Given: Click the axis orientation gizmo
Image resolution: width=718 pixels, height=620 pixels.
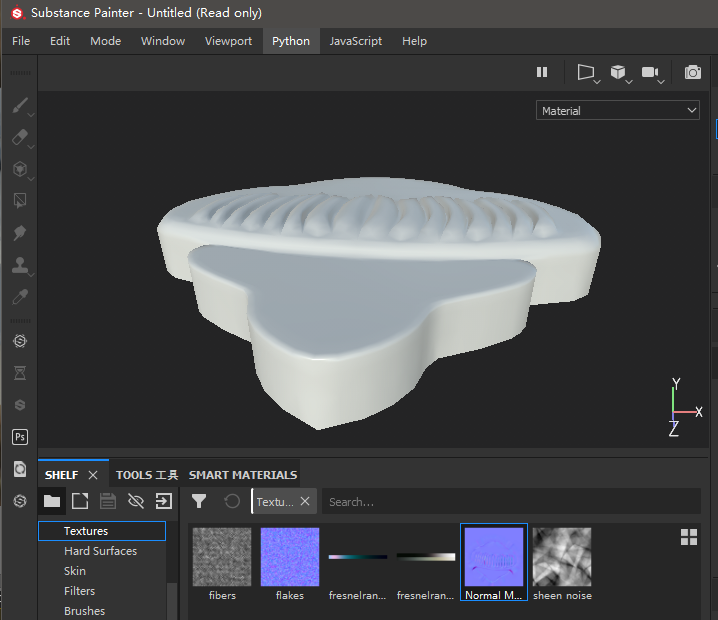Looking at the screenshot, I should (685, 408).
